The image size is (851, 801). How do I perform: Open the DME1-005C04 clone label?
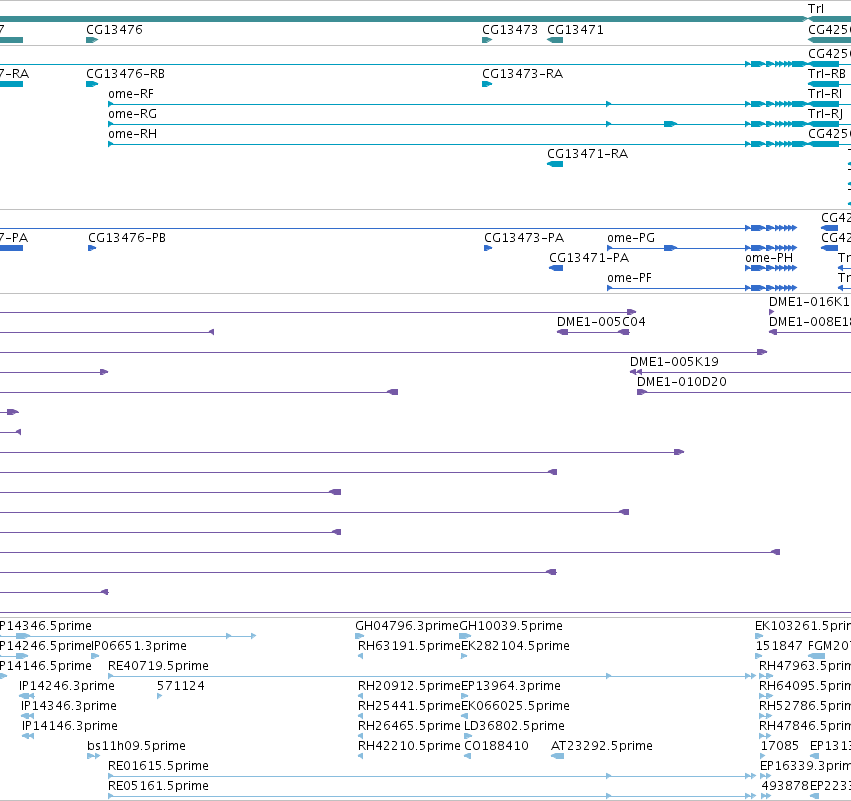pos(601,322)
